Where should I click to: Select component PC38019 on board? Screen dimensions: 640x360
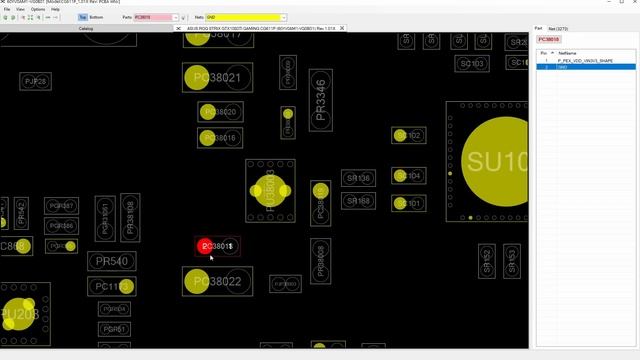coord(320,203)
